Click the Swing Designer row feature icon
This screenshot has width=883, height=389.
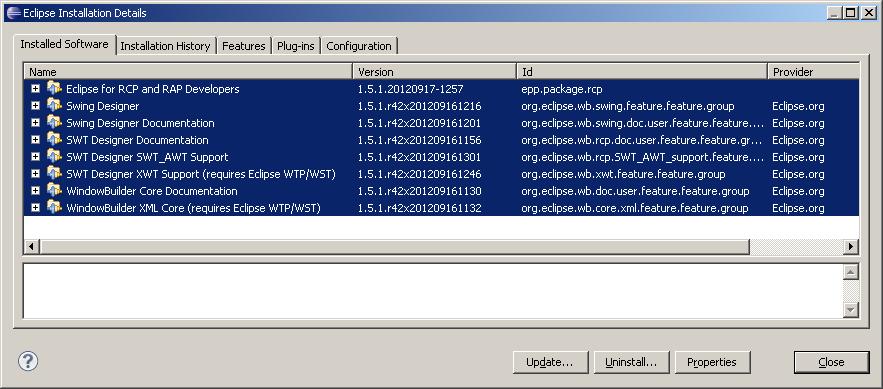click(x=54, y=105)
